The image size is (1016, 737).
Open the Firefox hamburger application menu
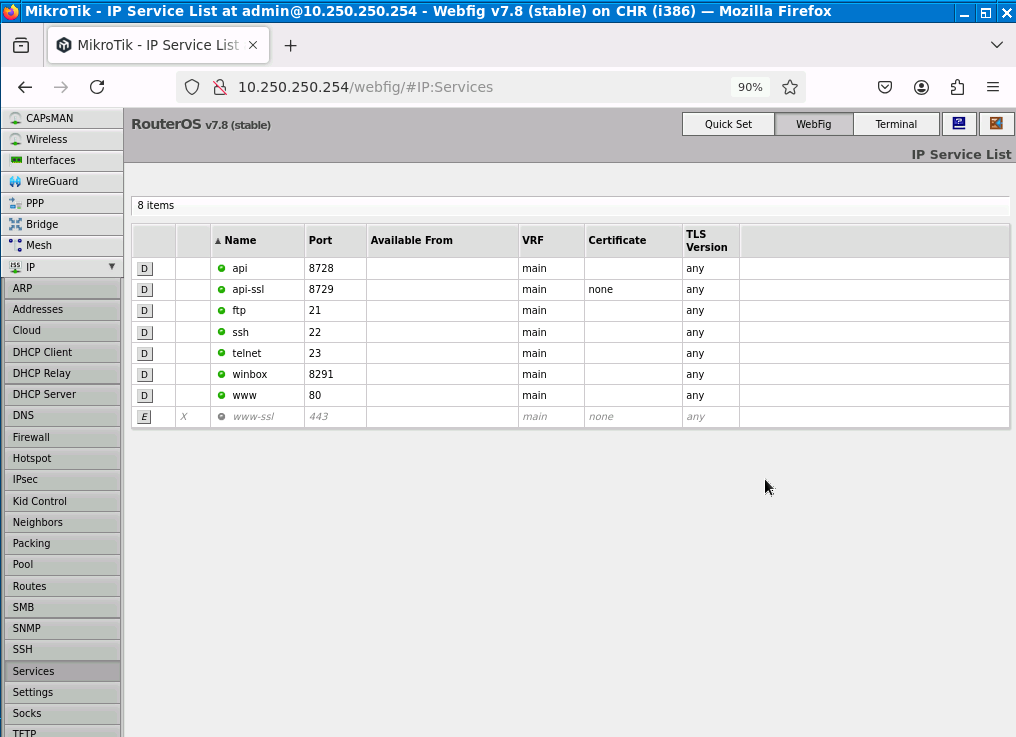click(x=993, y=87)
